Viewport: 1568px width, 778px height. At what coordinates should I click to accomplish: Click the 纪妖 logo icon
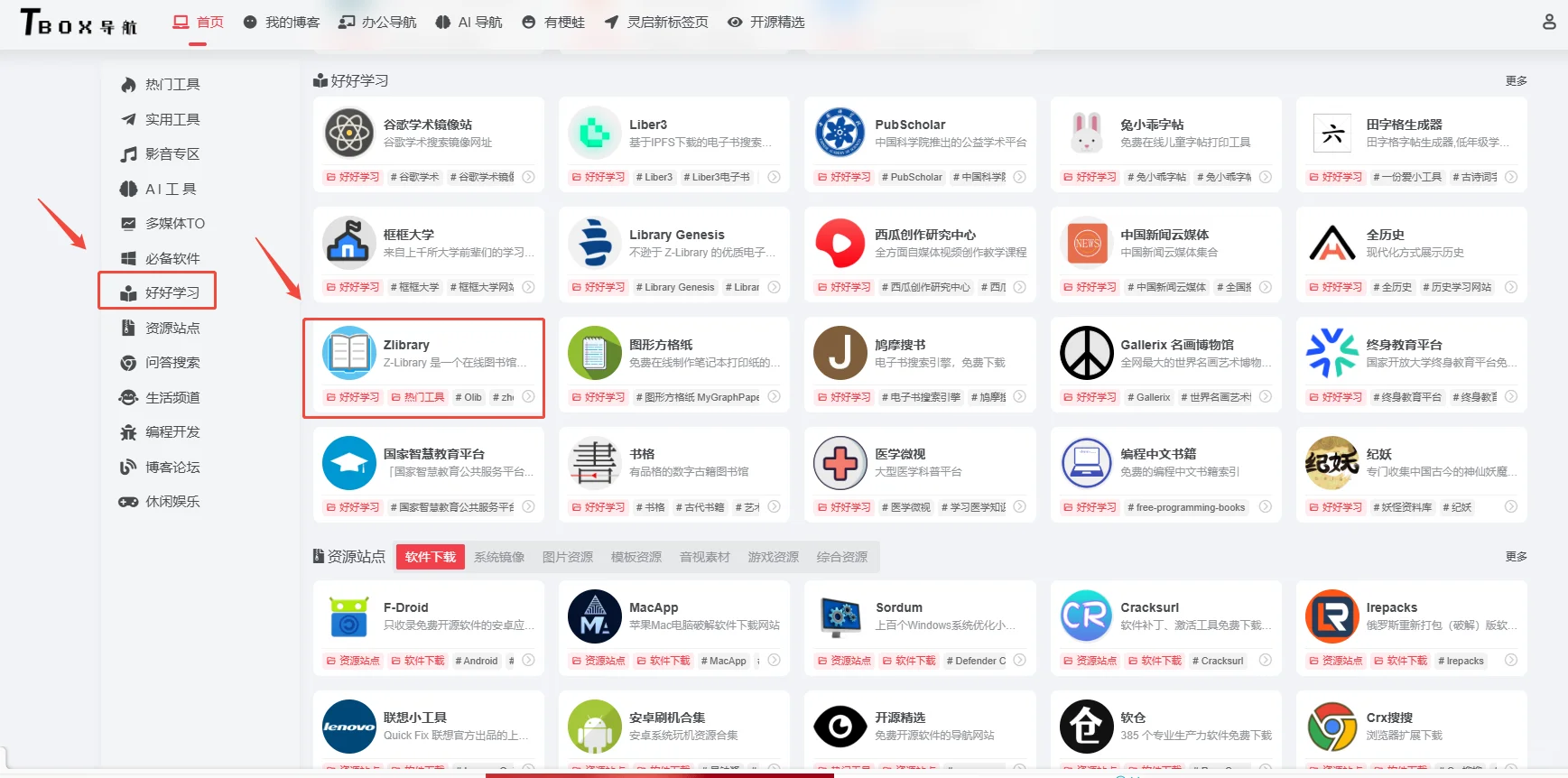[x=1332, y=462]
